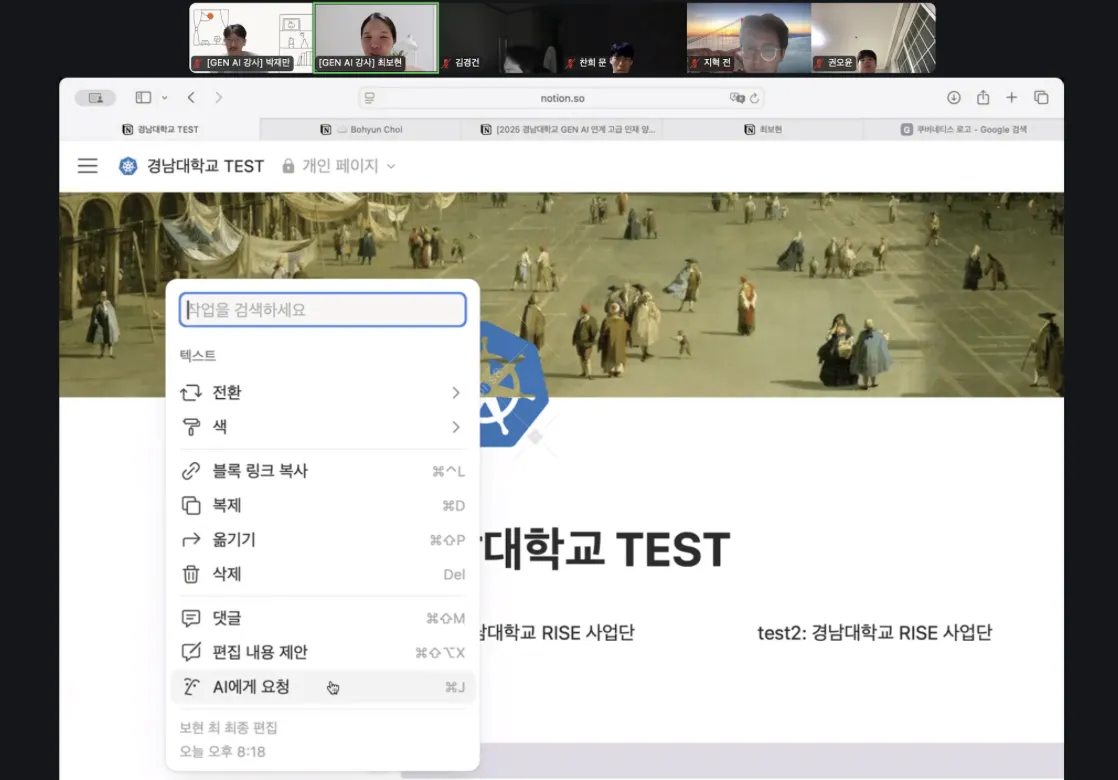Reload the page with refresh icon

pyautogui.click(x=754, y=98)
